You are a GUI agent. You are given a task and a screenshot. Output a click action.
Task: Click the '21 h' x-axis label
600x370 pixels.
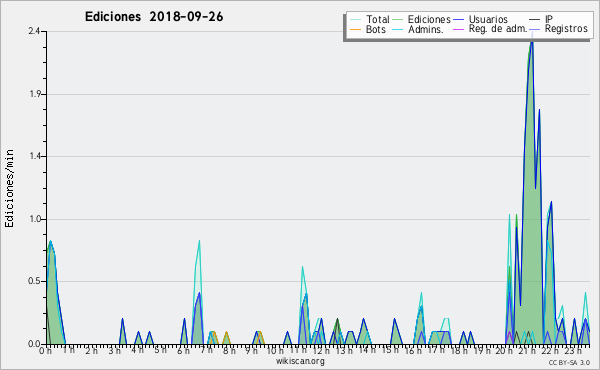coord(527,351)
